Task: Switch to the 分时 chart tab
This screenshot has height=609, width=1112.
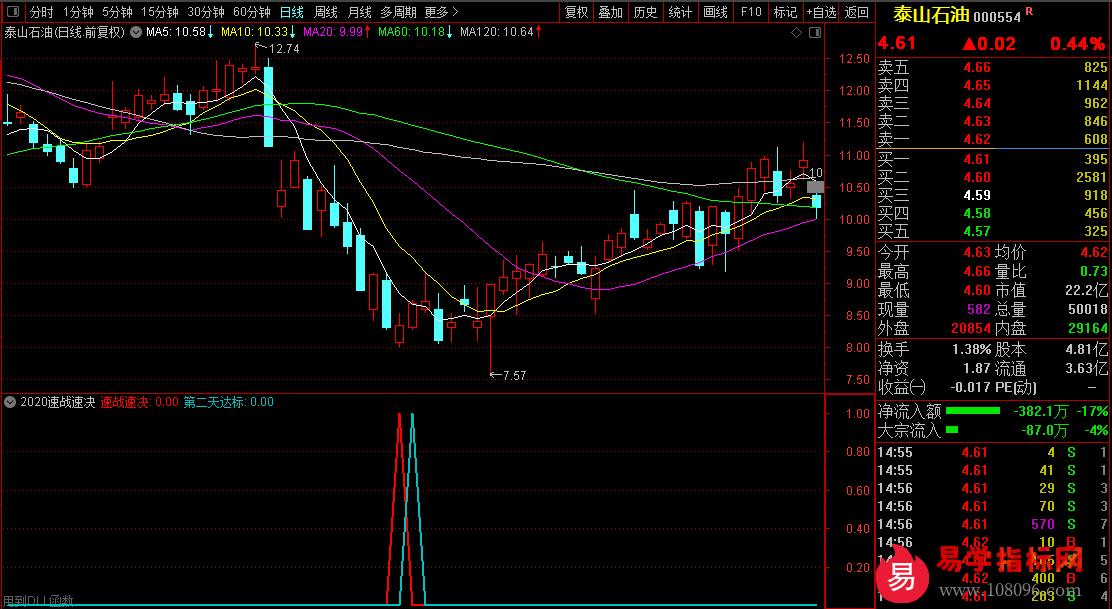Action: coord(41,12)
